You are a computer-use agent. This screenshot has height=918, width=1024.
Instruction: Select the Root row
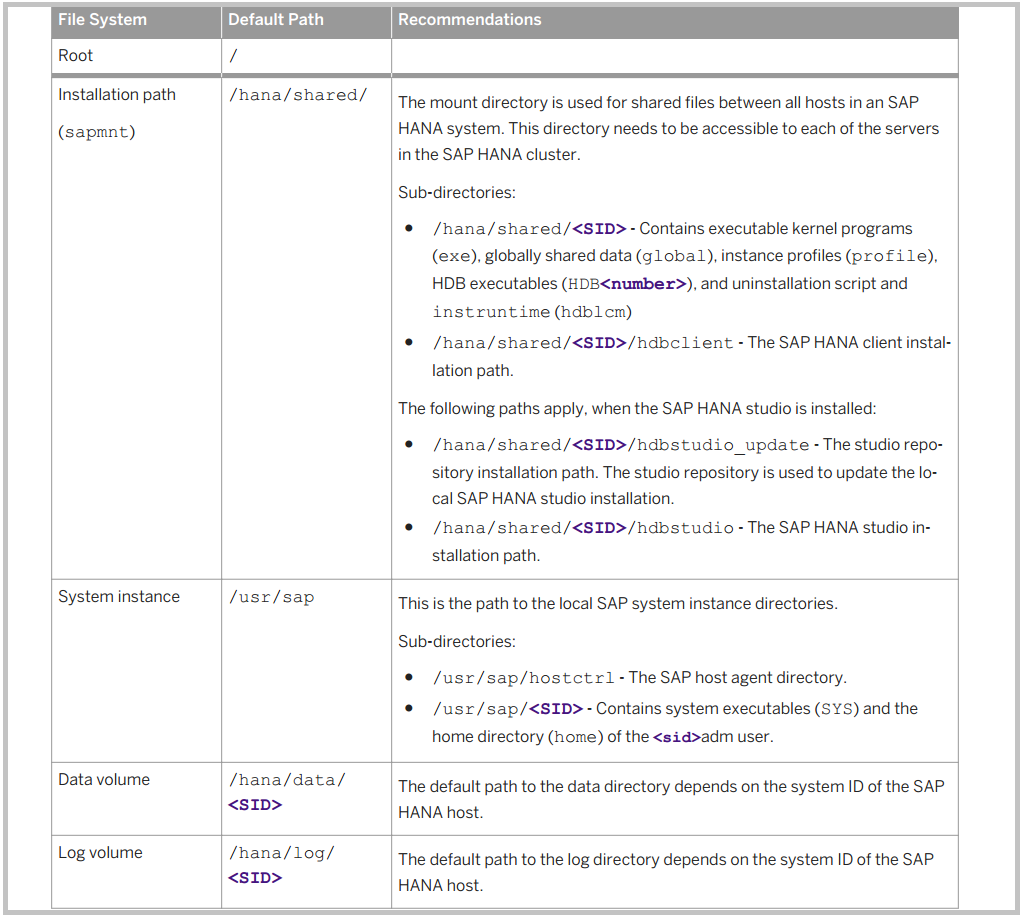point(75,55)
